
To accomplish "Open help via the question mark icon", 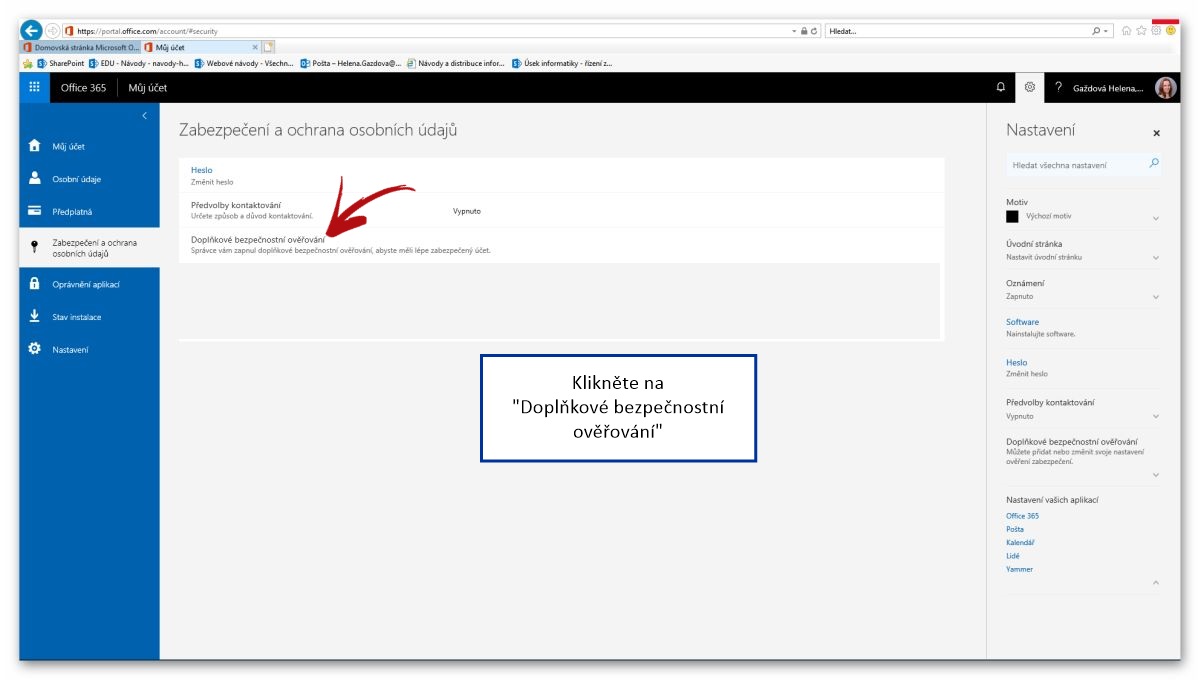I will [x=1058, y=88].
